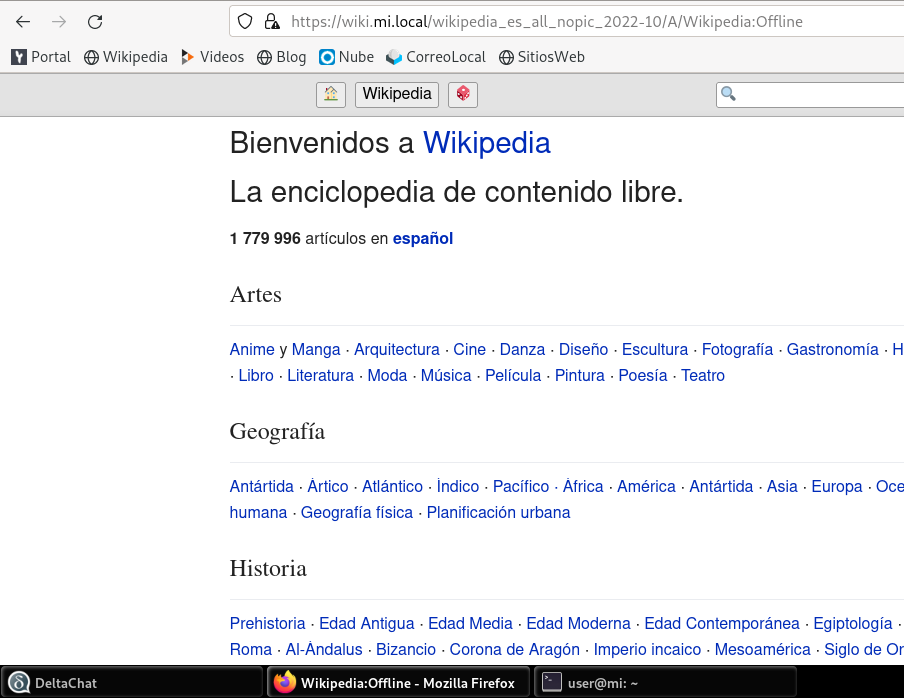Open the Anime link

pos(252,349)
